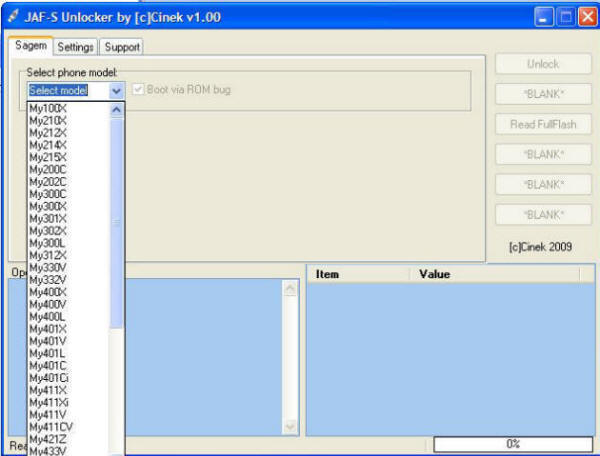Click the Item column header
Screen dimensions: 600x456
pyautogui.click(x=359, y=274)
